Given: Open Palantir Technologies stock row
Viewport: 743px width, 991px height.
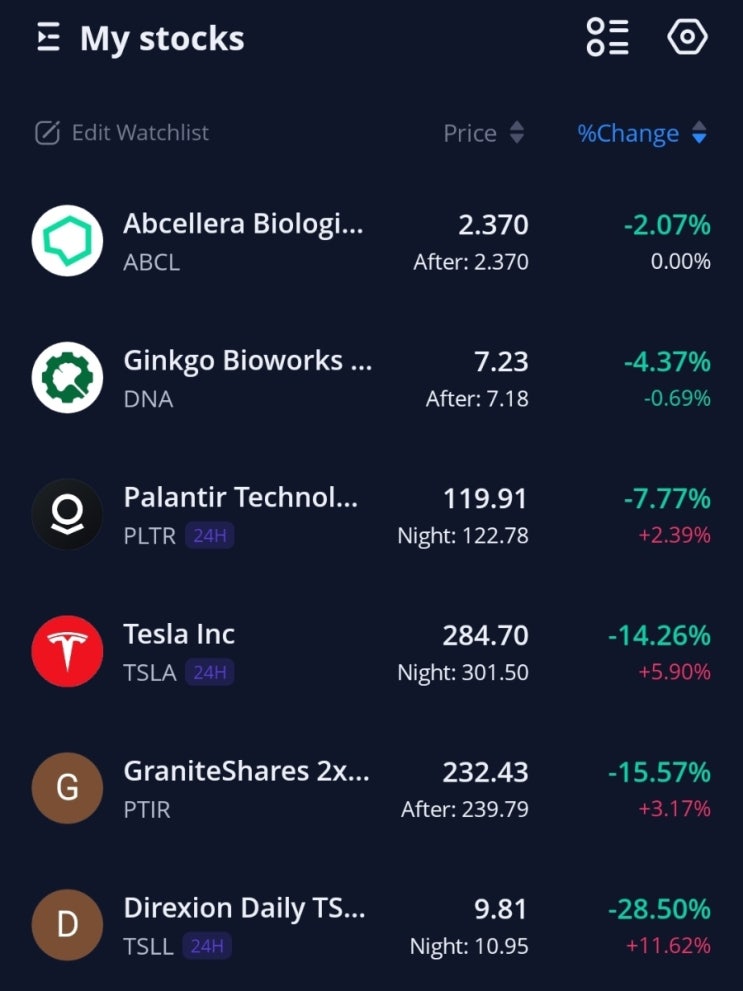Looking at the screenshot, I should (240, 498).
